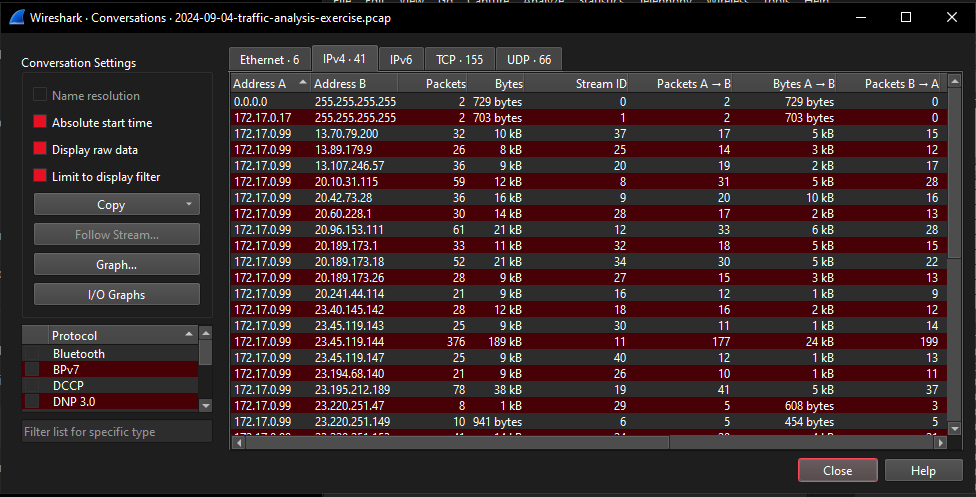Check the Bluetooth protocol checkbox

32,353
